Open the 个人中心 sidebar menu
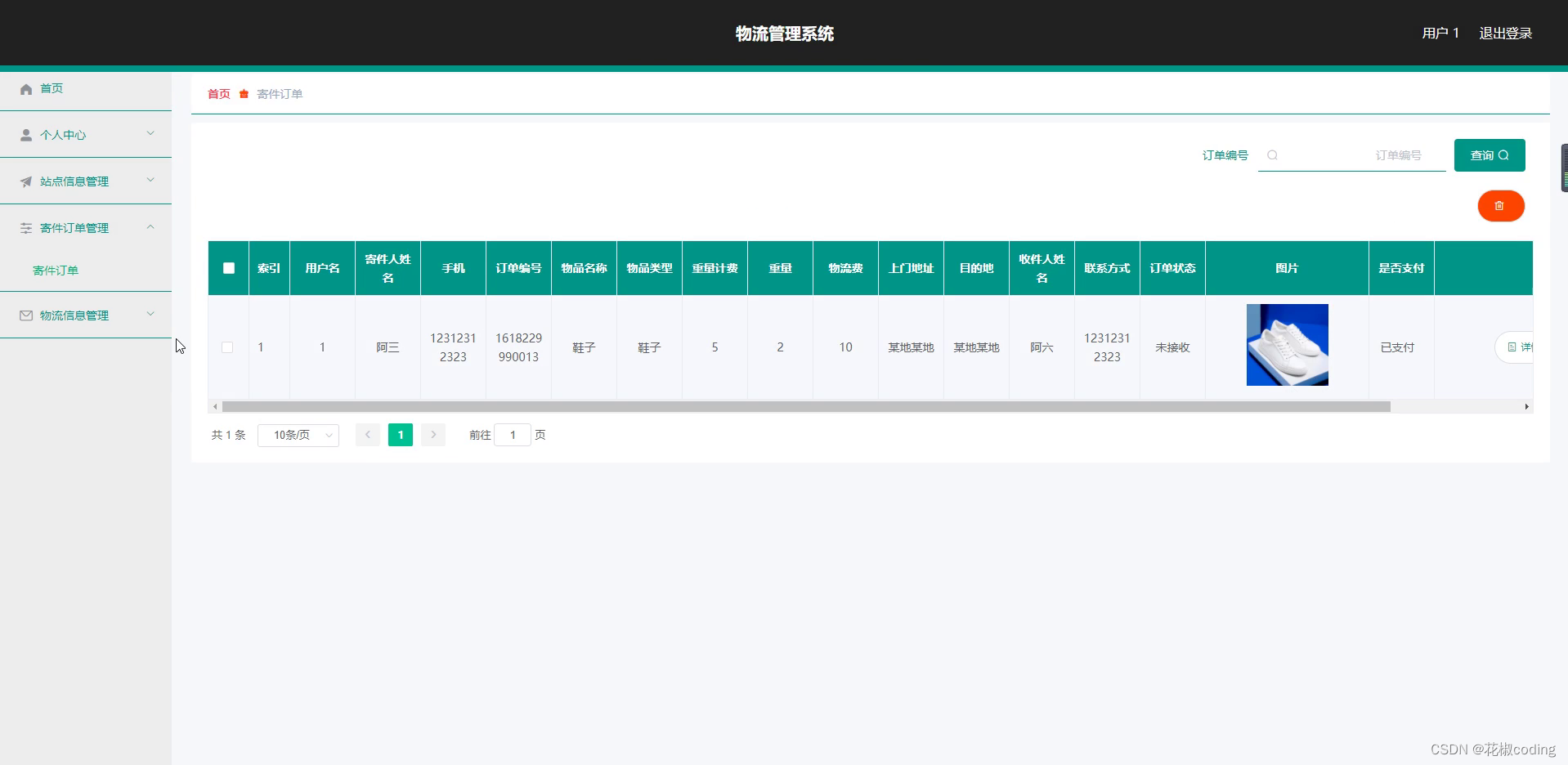 point(86,135)
